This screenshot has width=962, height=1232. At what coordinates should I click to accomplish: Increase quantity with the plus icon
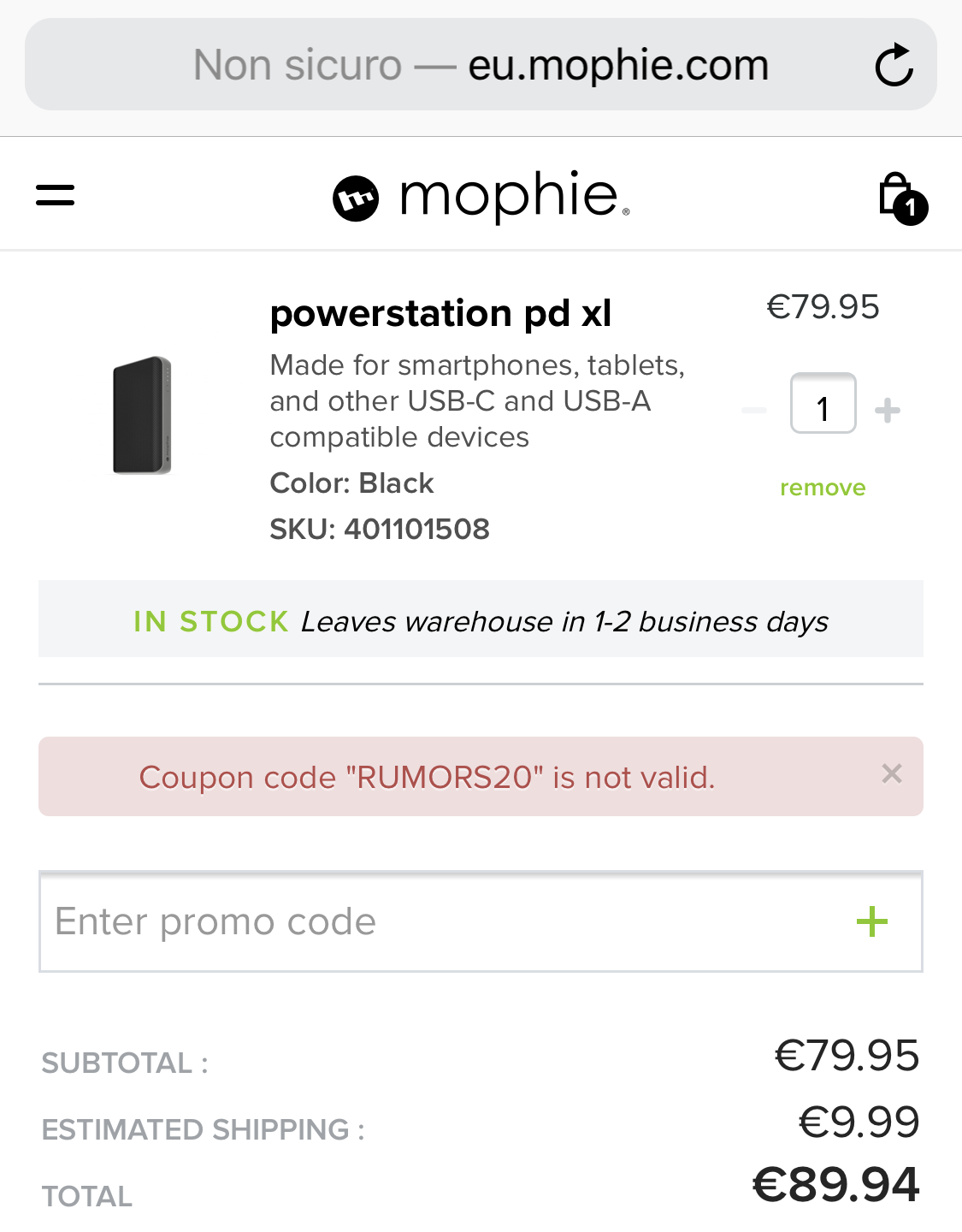click(x=888, y=411)
